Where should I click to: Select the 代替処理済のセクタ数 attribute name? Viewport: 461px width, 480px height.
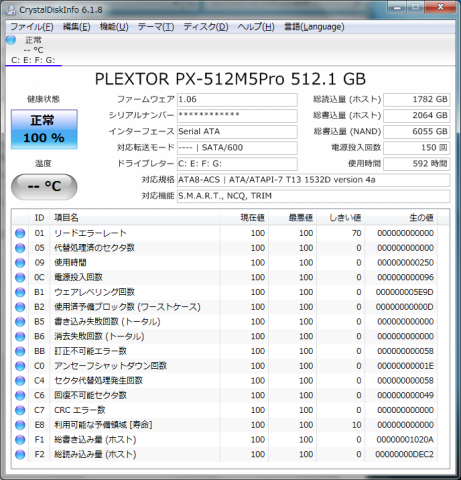[x=94, y=248]
